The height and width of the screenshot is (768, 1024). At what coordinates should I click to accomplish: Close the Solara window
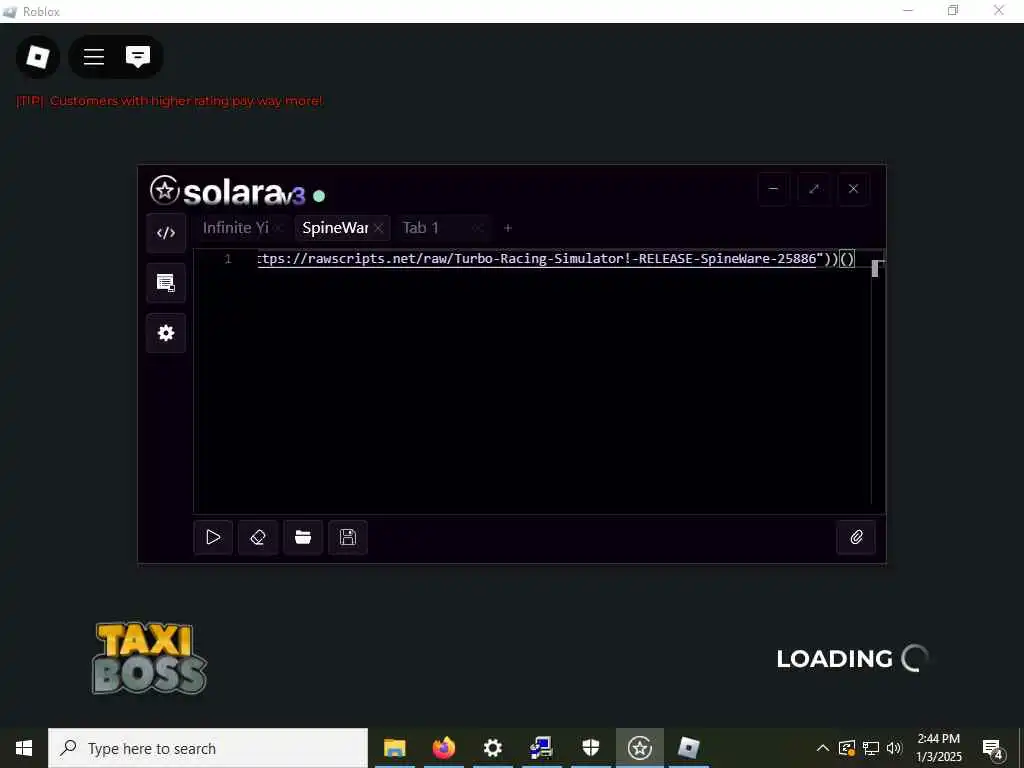854,189
